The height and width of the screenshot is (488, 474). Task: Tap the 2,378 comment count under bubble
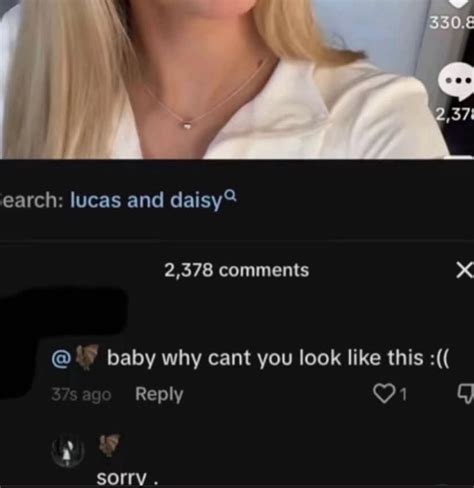pyautogui.click(x=454, y=115)
